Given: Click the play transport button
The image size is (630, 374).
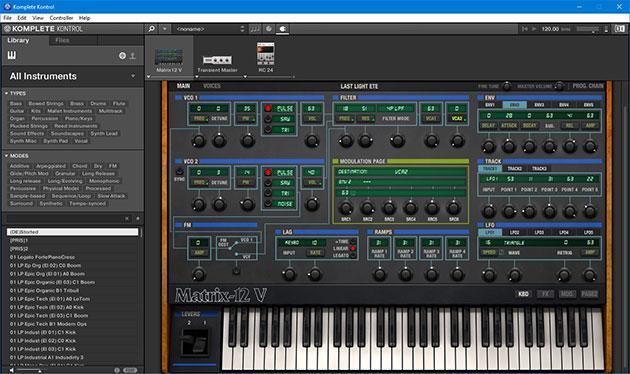Looking at the screenshot, I should 534,29.
